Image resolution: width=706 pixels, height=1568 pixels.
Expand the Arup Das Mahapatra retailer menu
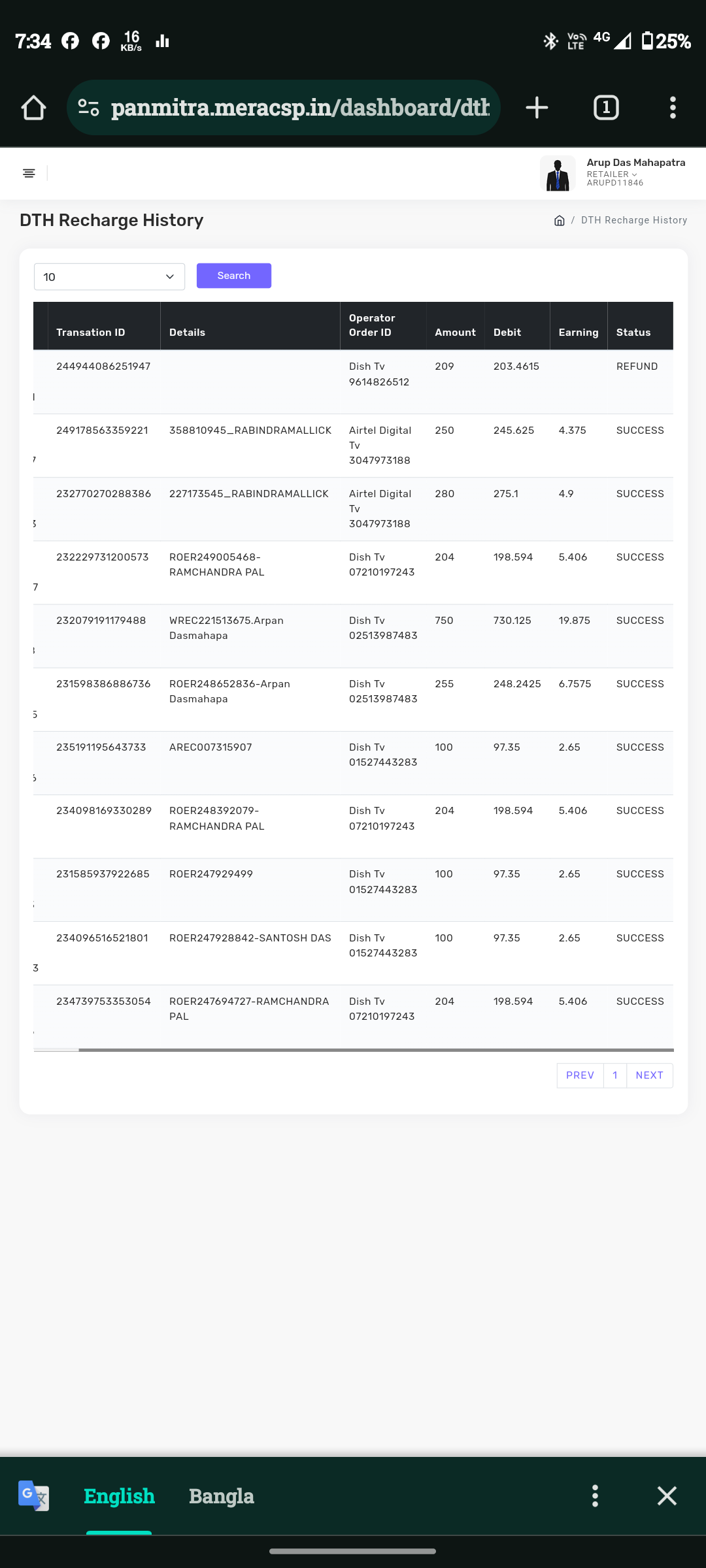coord(634,172)
